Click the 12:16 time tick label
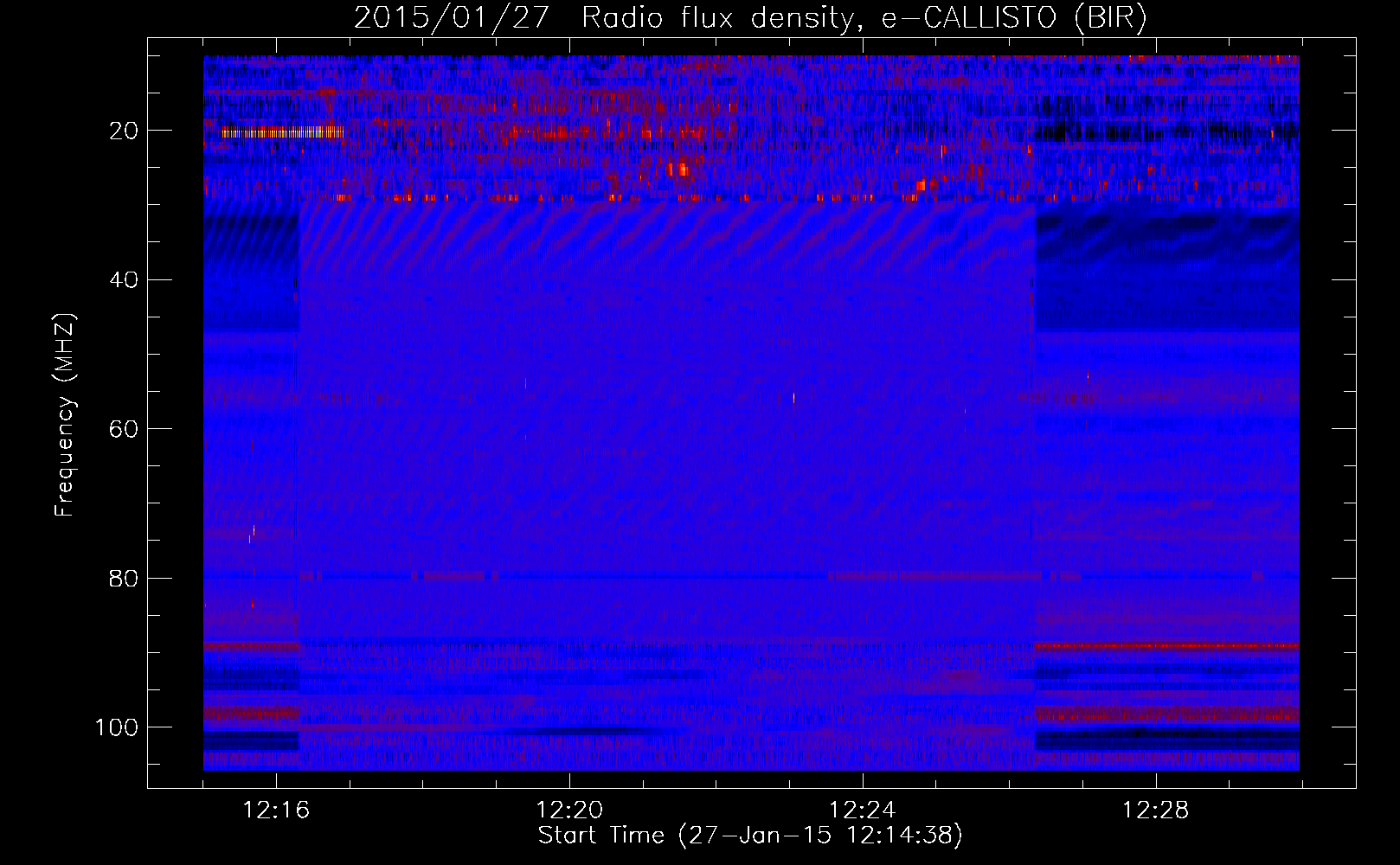The width and height of the screenshot is (1400, 865). click(x=276, y=811)
